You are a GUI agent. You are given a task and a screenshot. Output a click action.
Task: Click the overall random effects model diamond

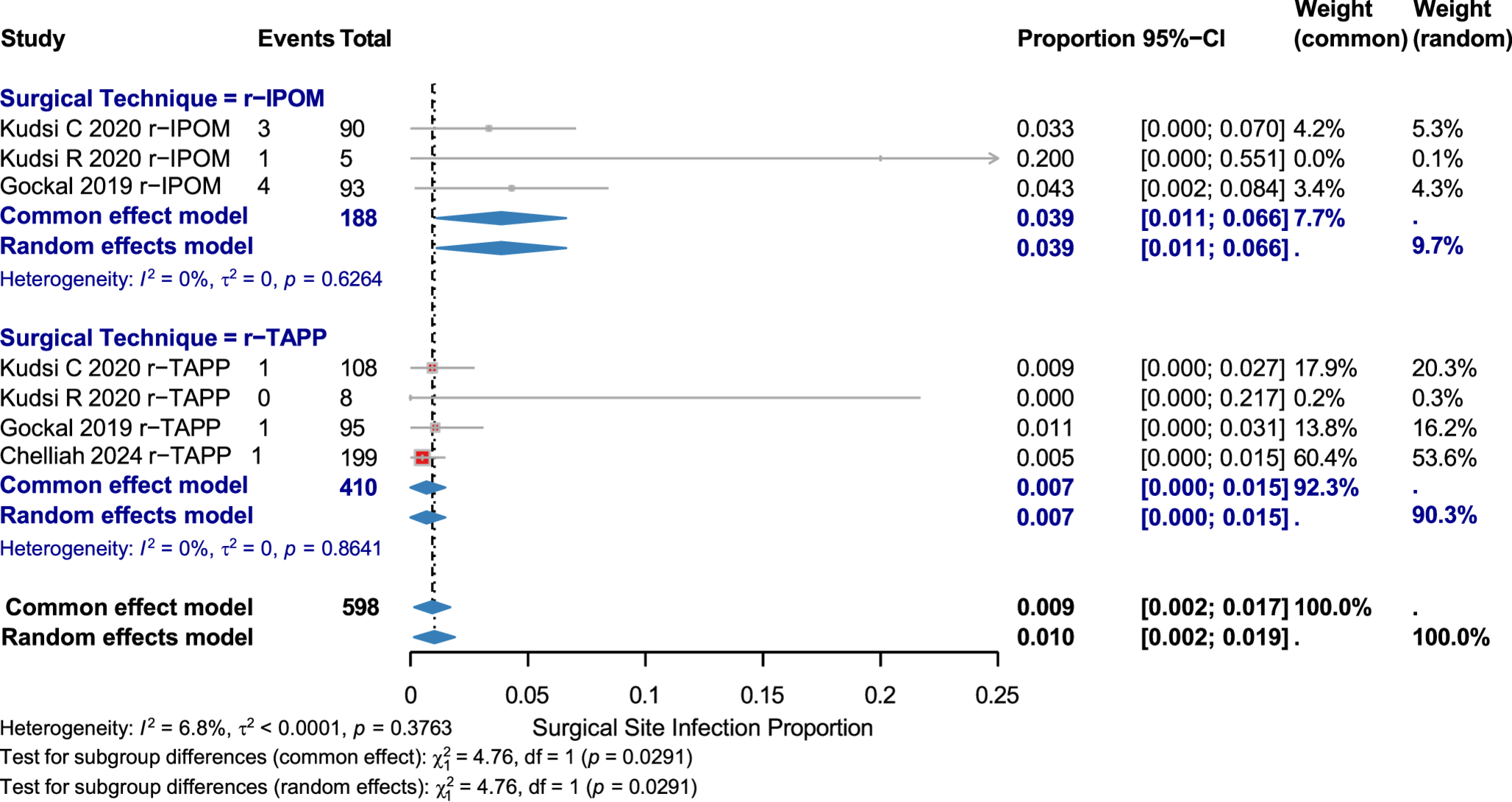coord(434,637)
